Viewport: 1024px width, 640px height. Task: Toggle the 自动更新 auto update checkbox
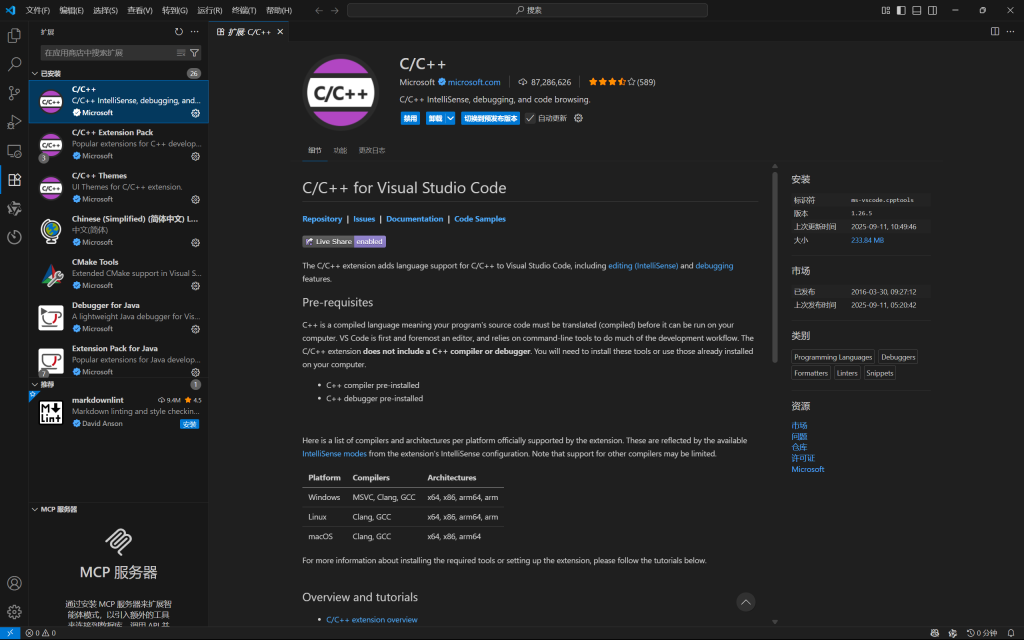click(x=531, y=118)
